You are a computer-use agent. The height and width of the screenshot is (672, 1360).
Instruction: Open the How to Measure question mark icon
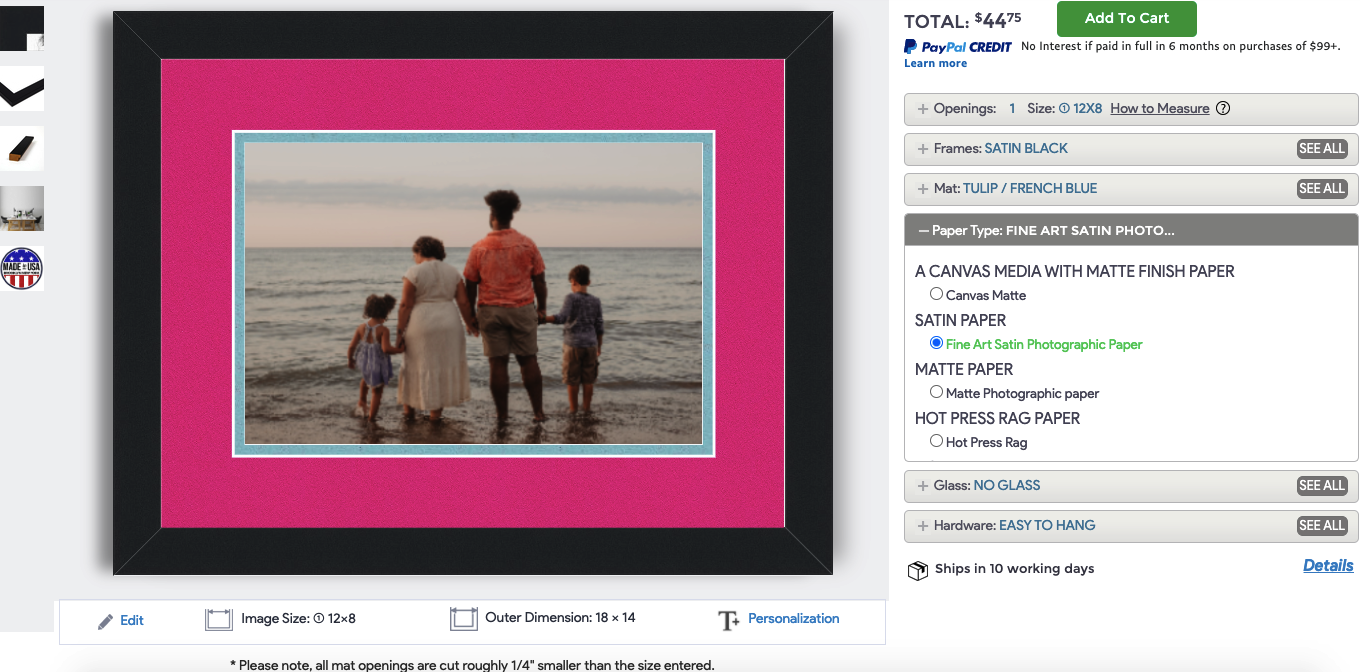[x=1222, y=107]
